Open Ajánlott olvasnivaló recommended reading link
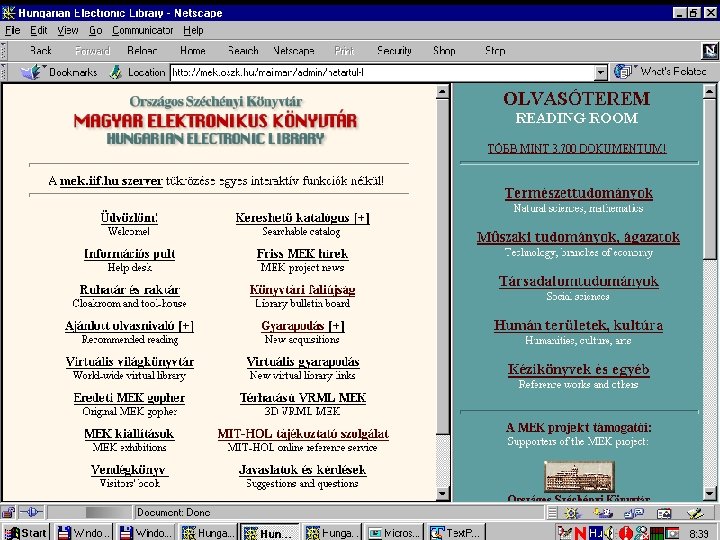 click(129, 326)
